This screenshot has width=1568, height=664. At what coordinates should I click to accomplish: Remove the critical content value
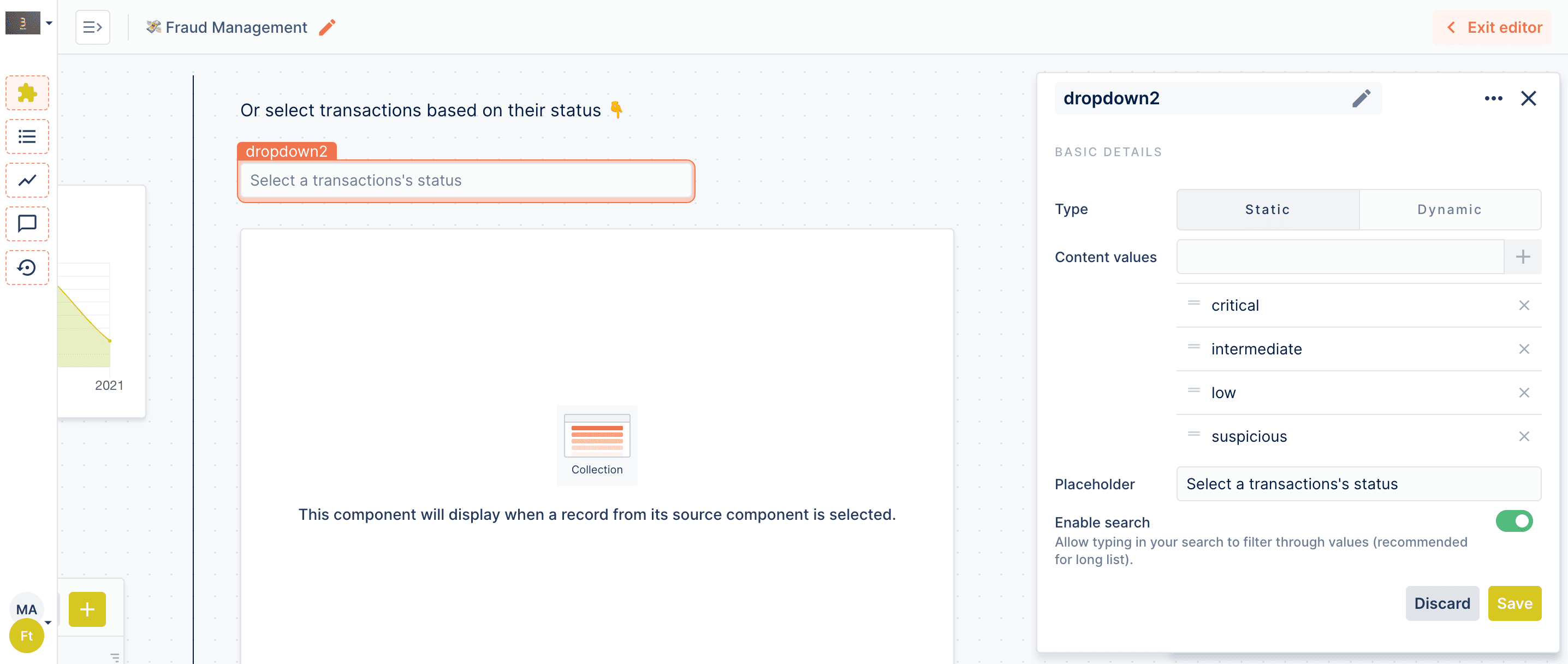1524,306
